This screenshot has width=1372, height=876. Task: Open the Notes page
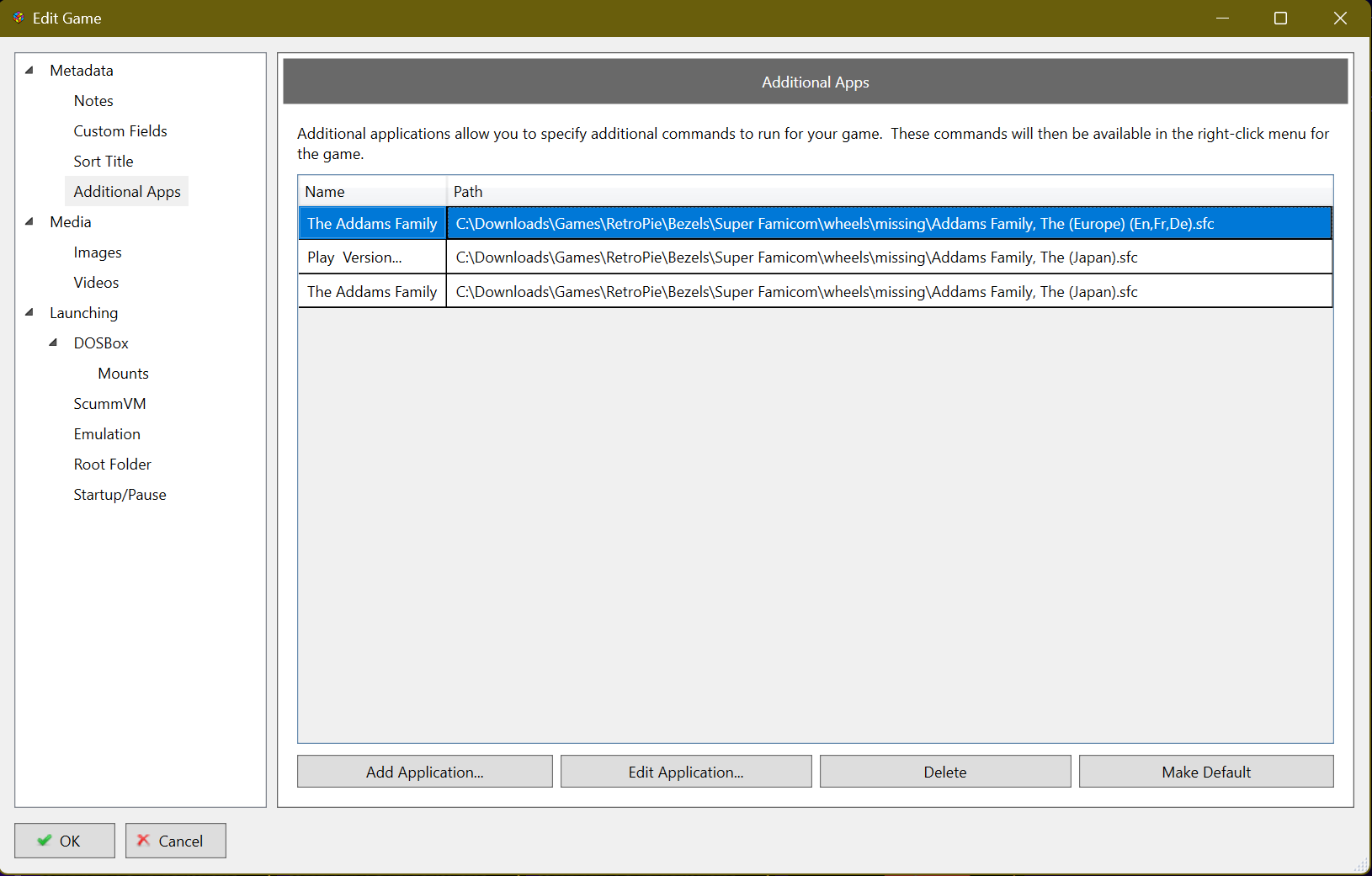coord(93,101)
